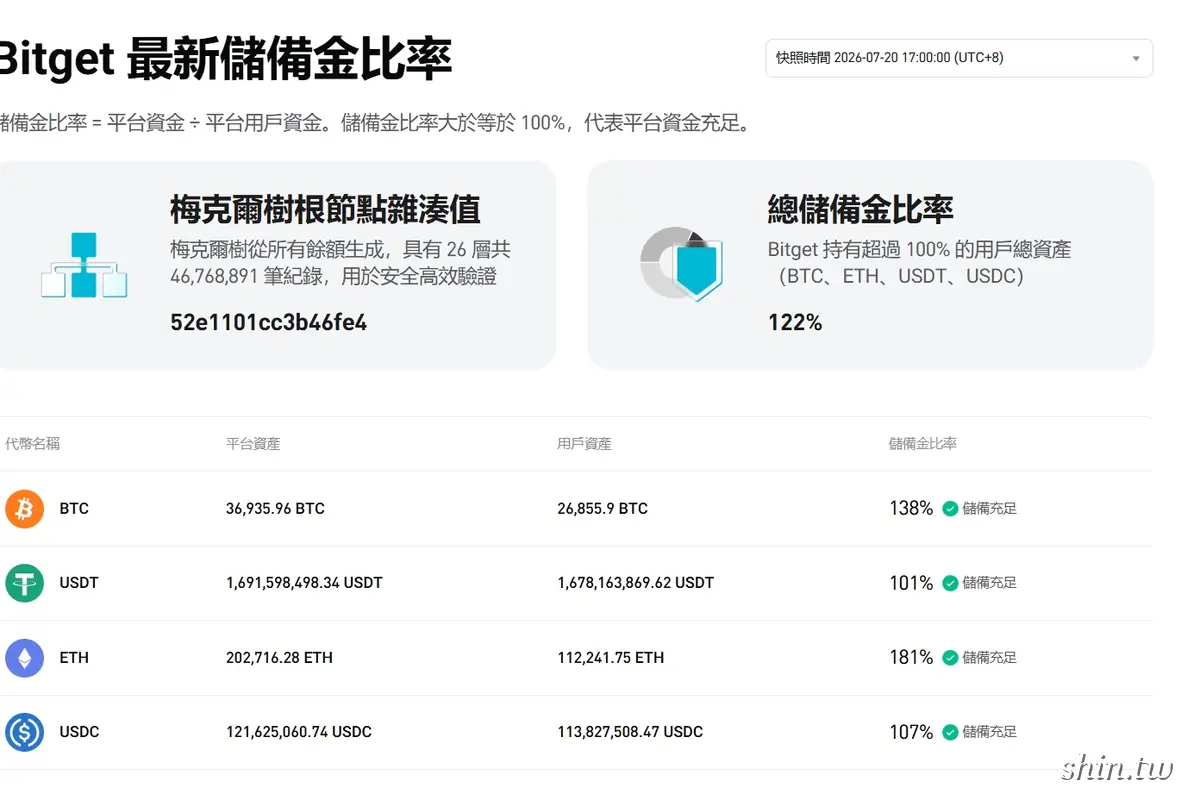Select the Merkle root hash 52e1101cc3b46fe4
The width and height of the screenshot is (1200, 800).
(x=269, y=323)
